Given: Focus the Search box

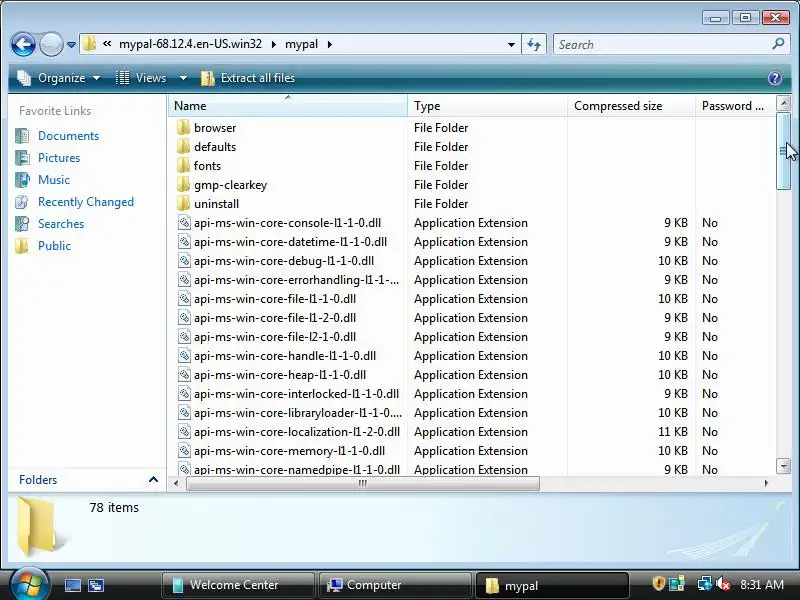Looking at the screenshot, I should click(663, 44).
